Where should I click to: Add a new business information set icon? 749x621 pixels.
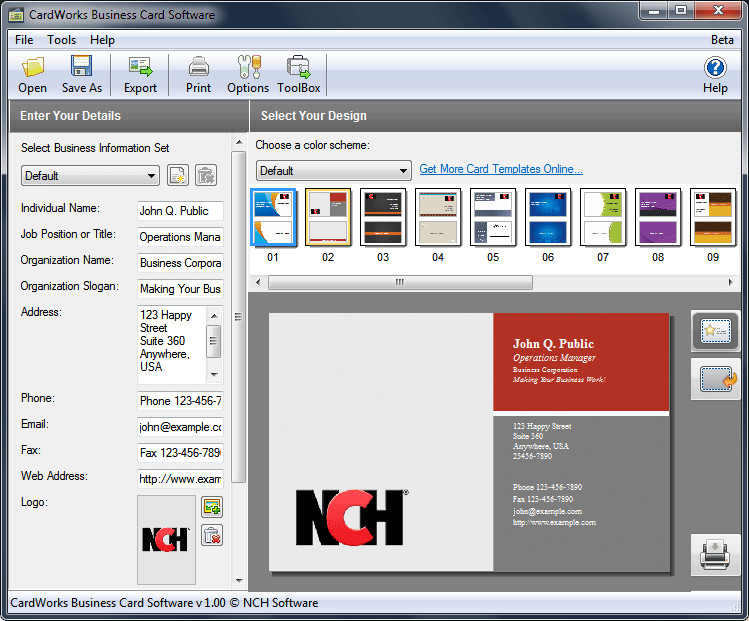pos(178,175)
